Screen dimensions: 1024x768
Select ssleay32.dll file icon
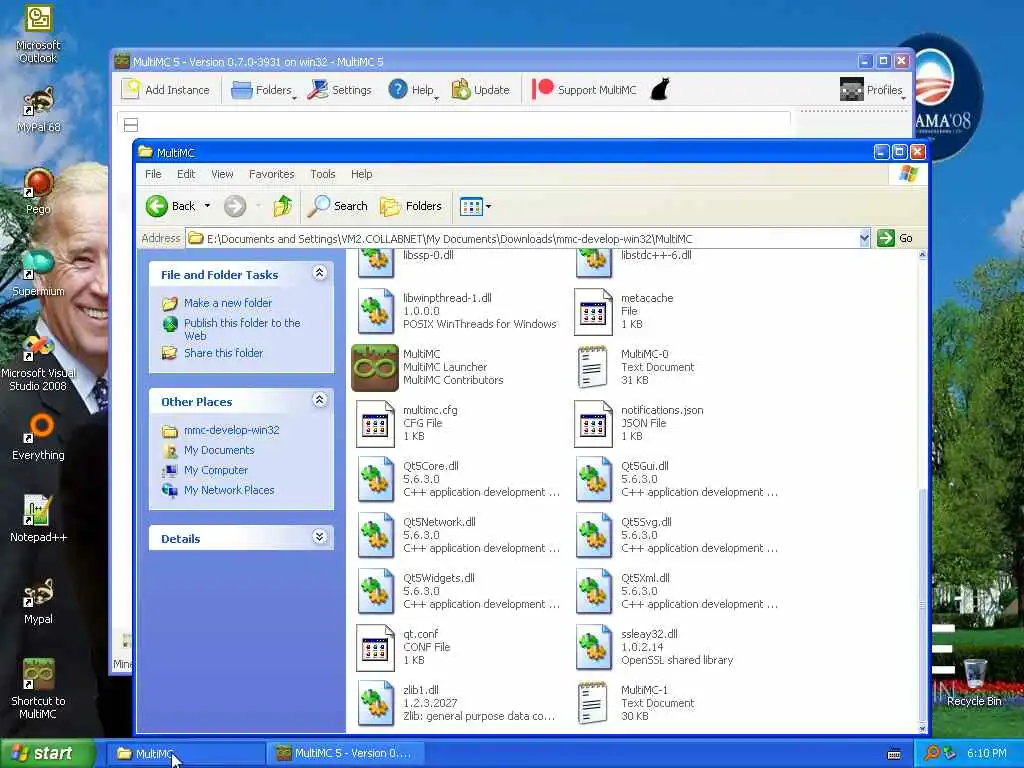pos(593,648)
